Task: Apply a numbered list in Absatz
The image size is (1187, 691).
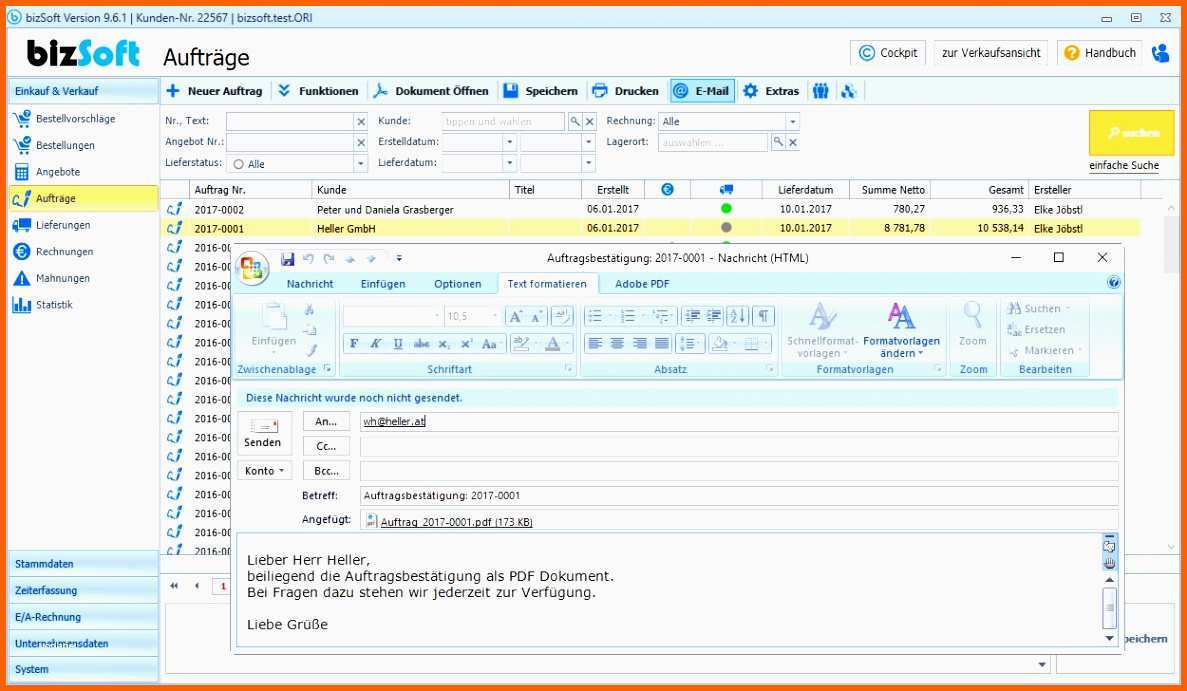Action: (629, 316)
